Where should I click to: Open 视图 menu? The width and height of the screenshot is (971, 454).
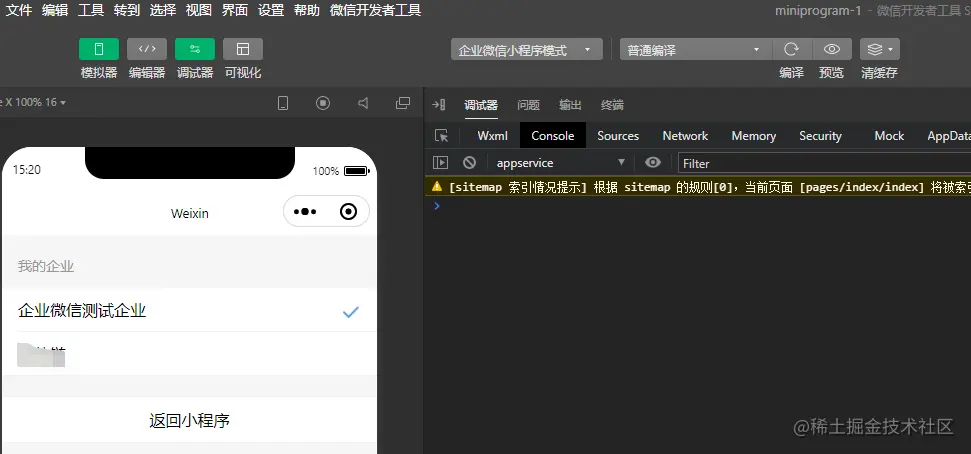(199, 10)
